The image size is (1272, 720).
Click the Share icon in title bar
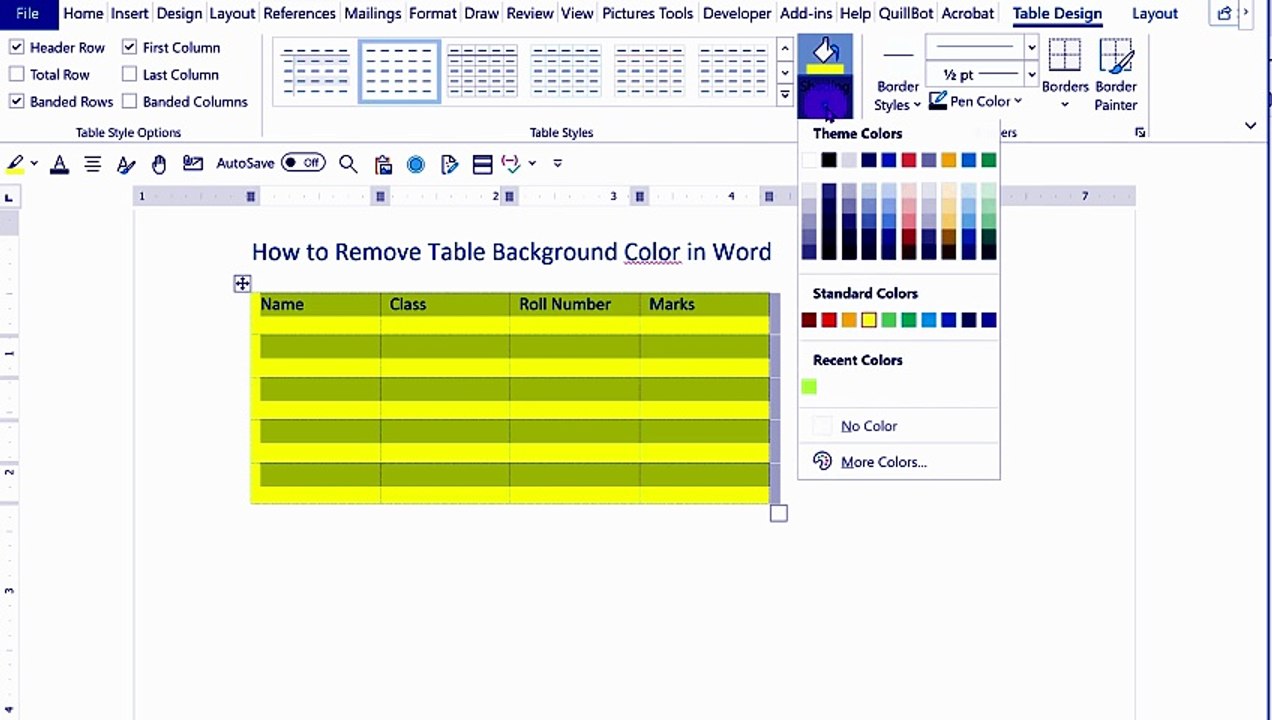point(1224,13)
